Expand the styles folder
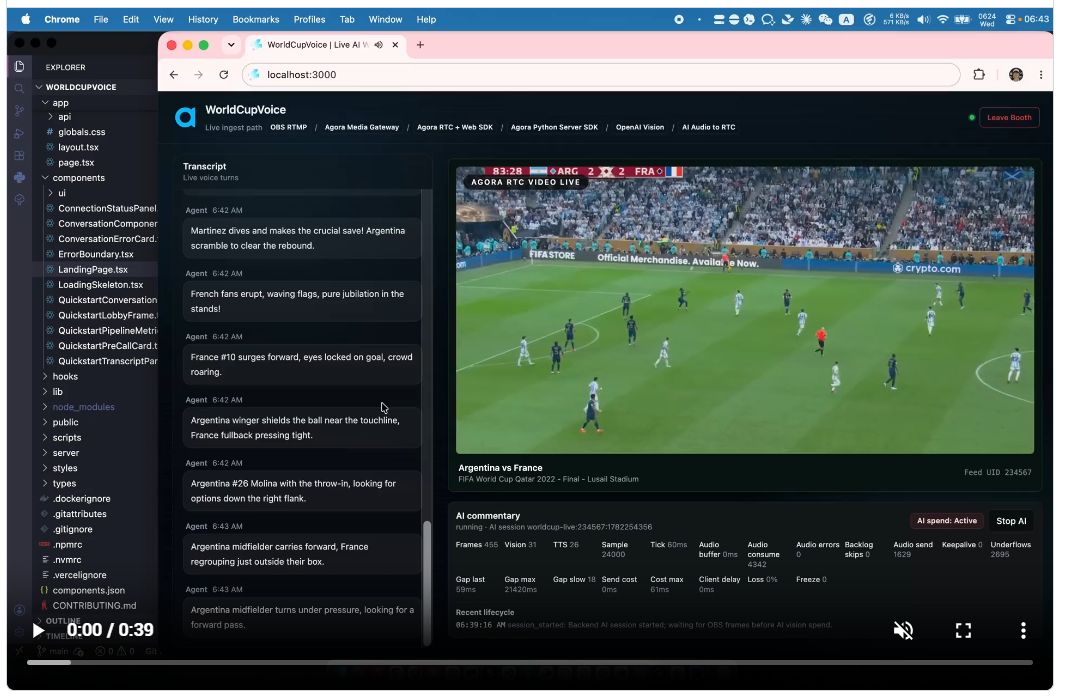 [65, 468]
